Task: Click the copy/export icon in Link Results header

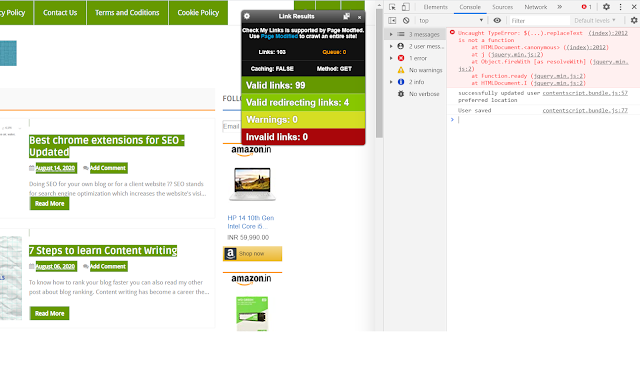Action: (x=346, y=16)
